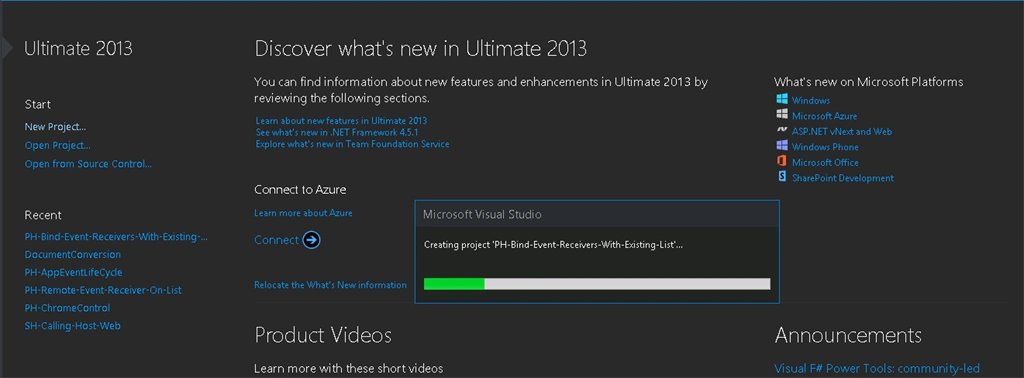Click the Connect arrow circle icon
The height and width of the screenshot is (378, 1024).
[x=312, y=240]
